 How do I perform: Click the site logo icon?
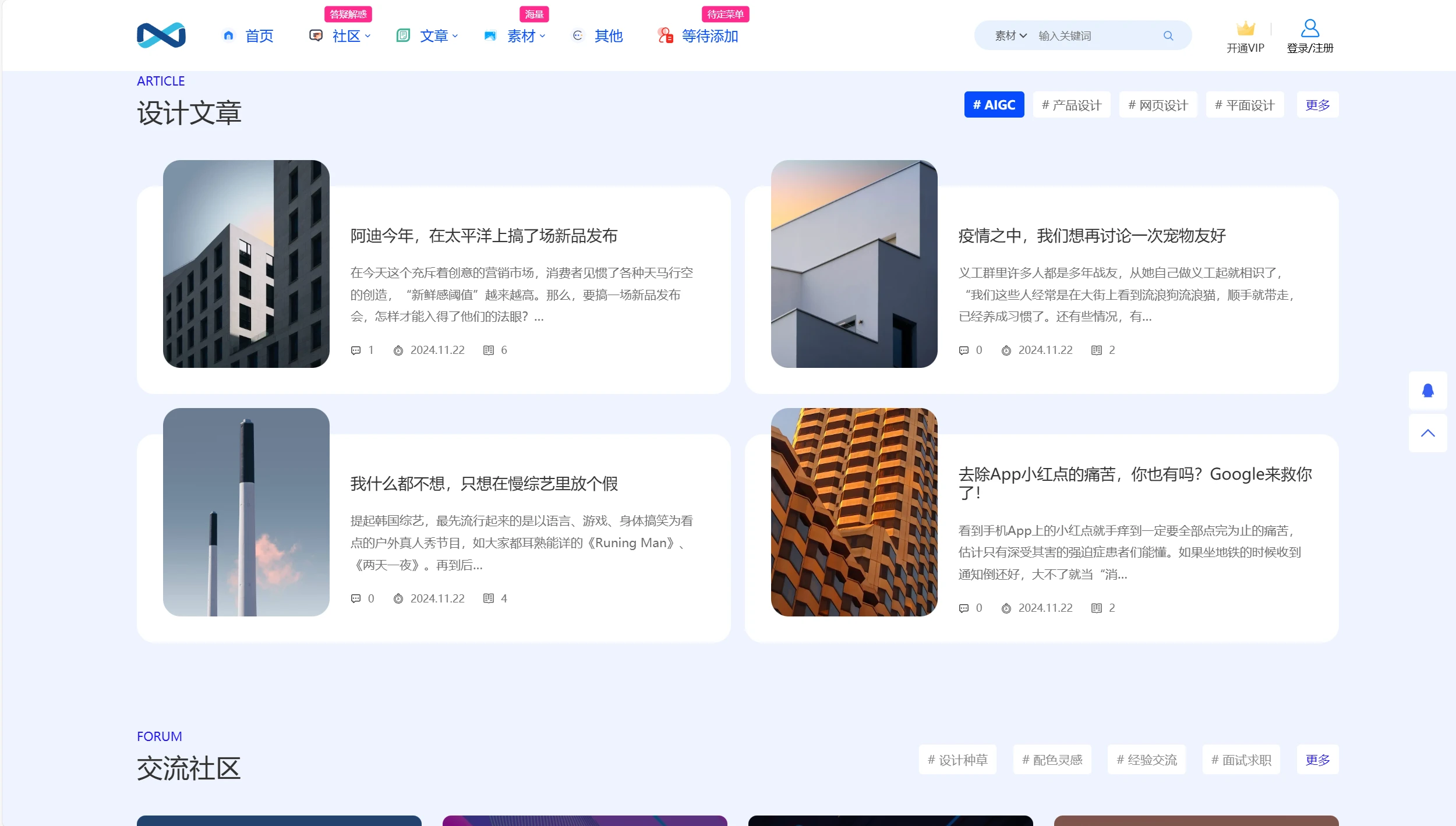pos(161,36)
